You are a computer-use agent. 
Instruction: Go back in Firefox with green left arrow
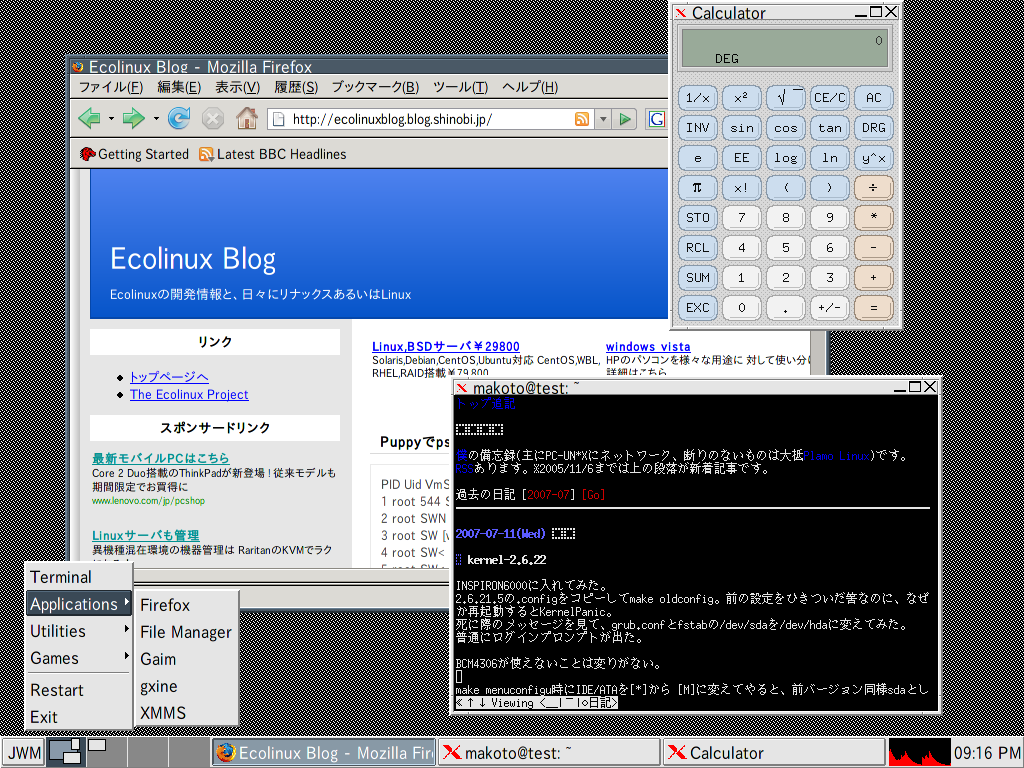point(89,119)
